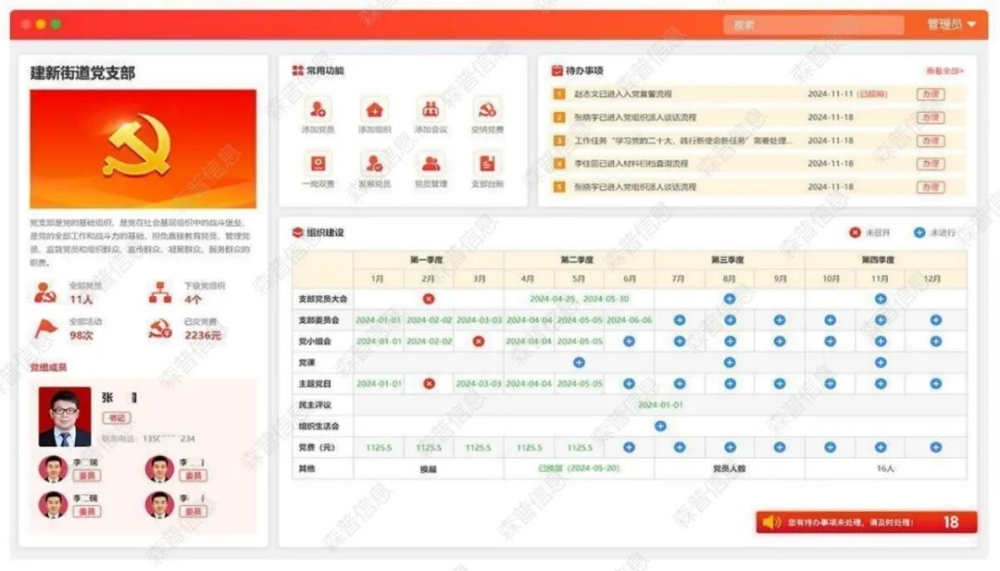This screenshot has height=571, width=1000.
Task: Open the 支部台账 icon
Action: (x=487, y=163)
